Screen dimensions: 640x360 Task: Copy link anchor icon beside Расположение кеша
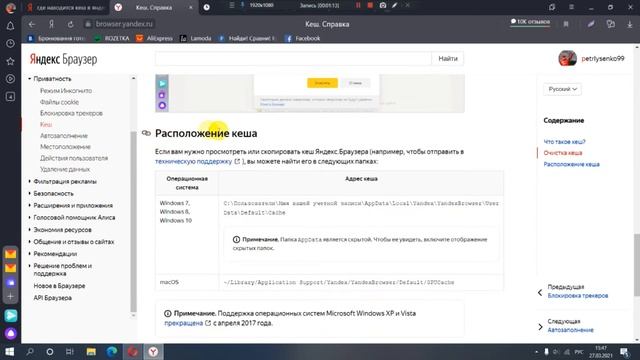pyautogui.click(x=146, y=133)
